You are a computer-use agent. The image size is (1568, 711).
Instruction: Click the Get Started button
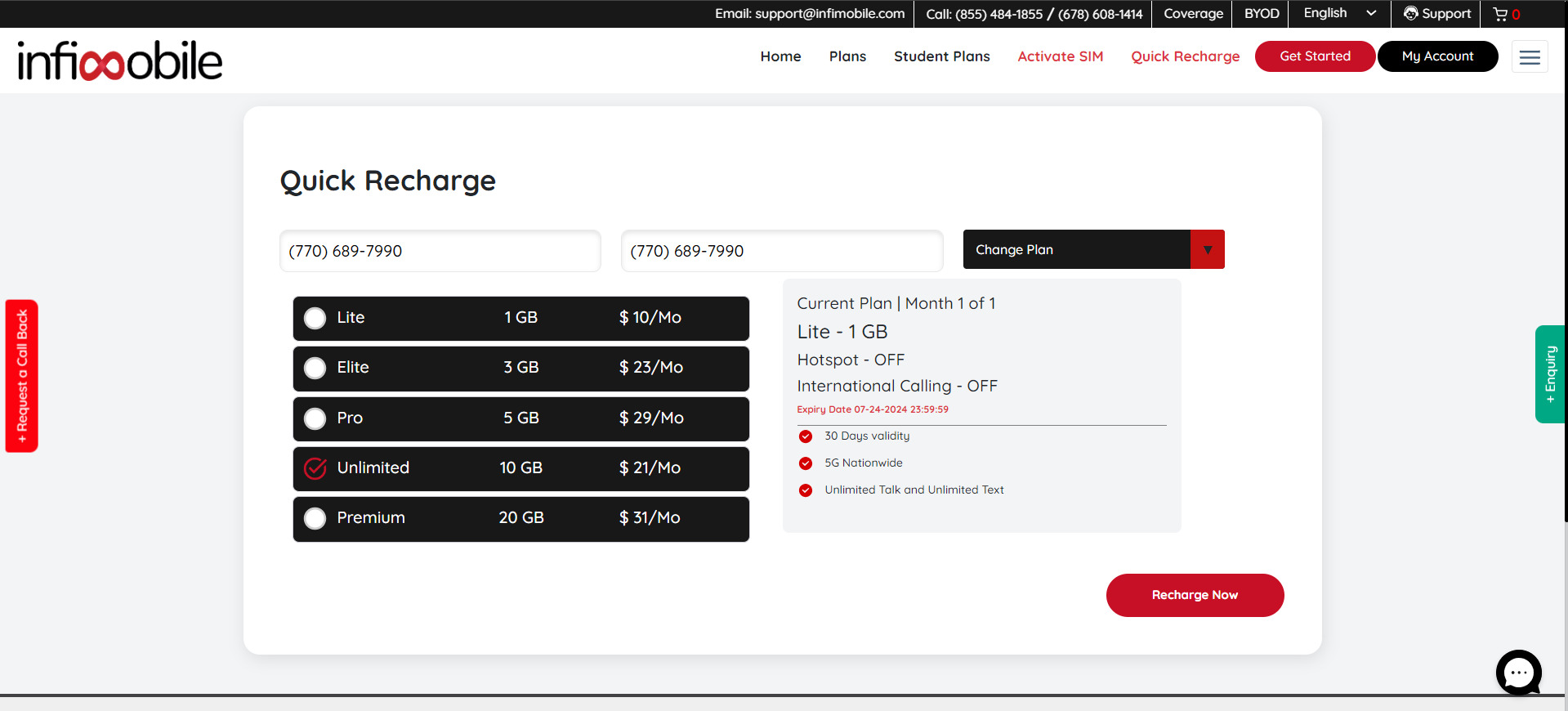(x=1315, y=56)
